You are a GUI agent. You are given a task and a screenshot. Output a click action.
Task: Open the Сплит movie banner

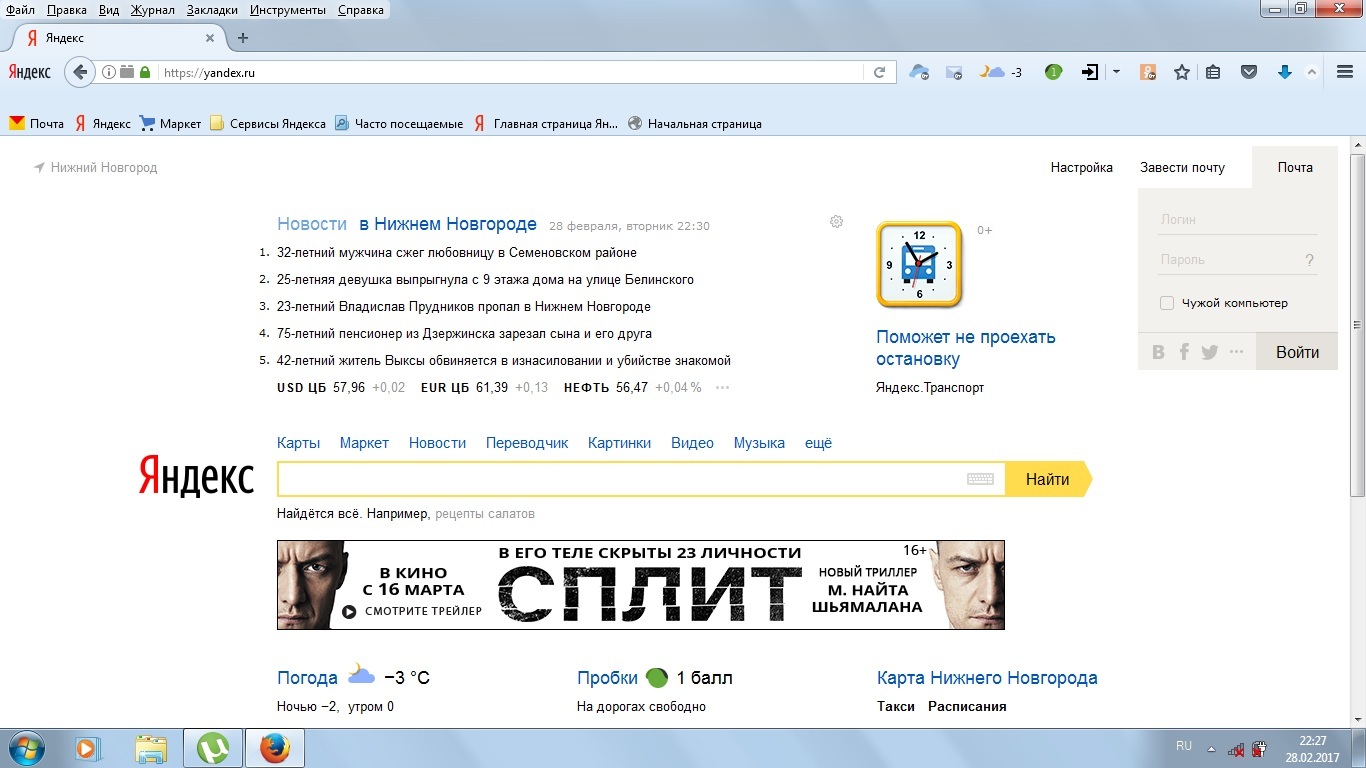(x=641, y=585)
